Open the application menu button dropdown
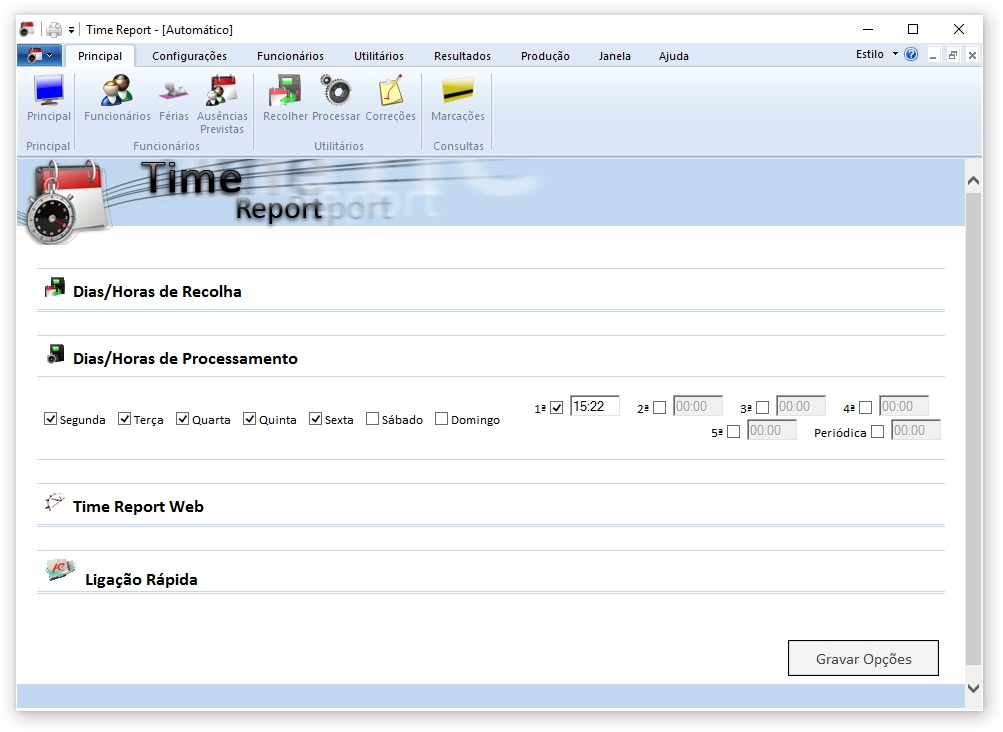Viewport: 1003px width, 732px height. (40, 56)
